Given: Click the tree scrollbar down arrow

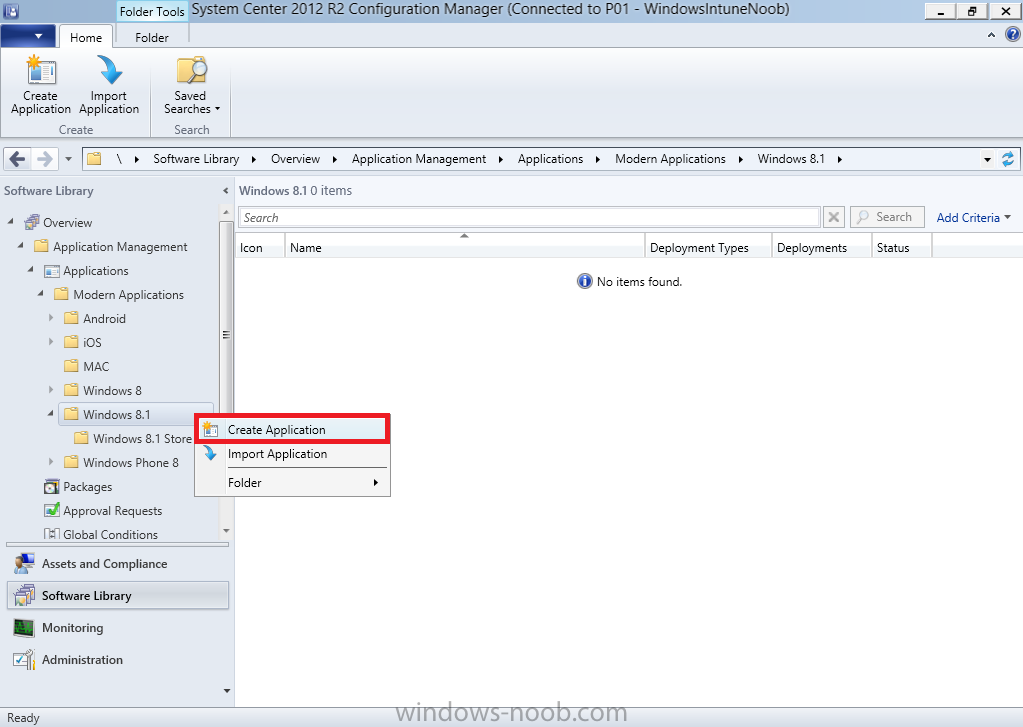Looking at the screenshot, I should 226,531.
